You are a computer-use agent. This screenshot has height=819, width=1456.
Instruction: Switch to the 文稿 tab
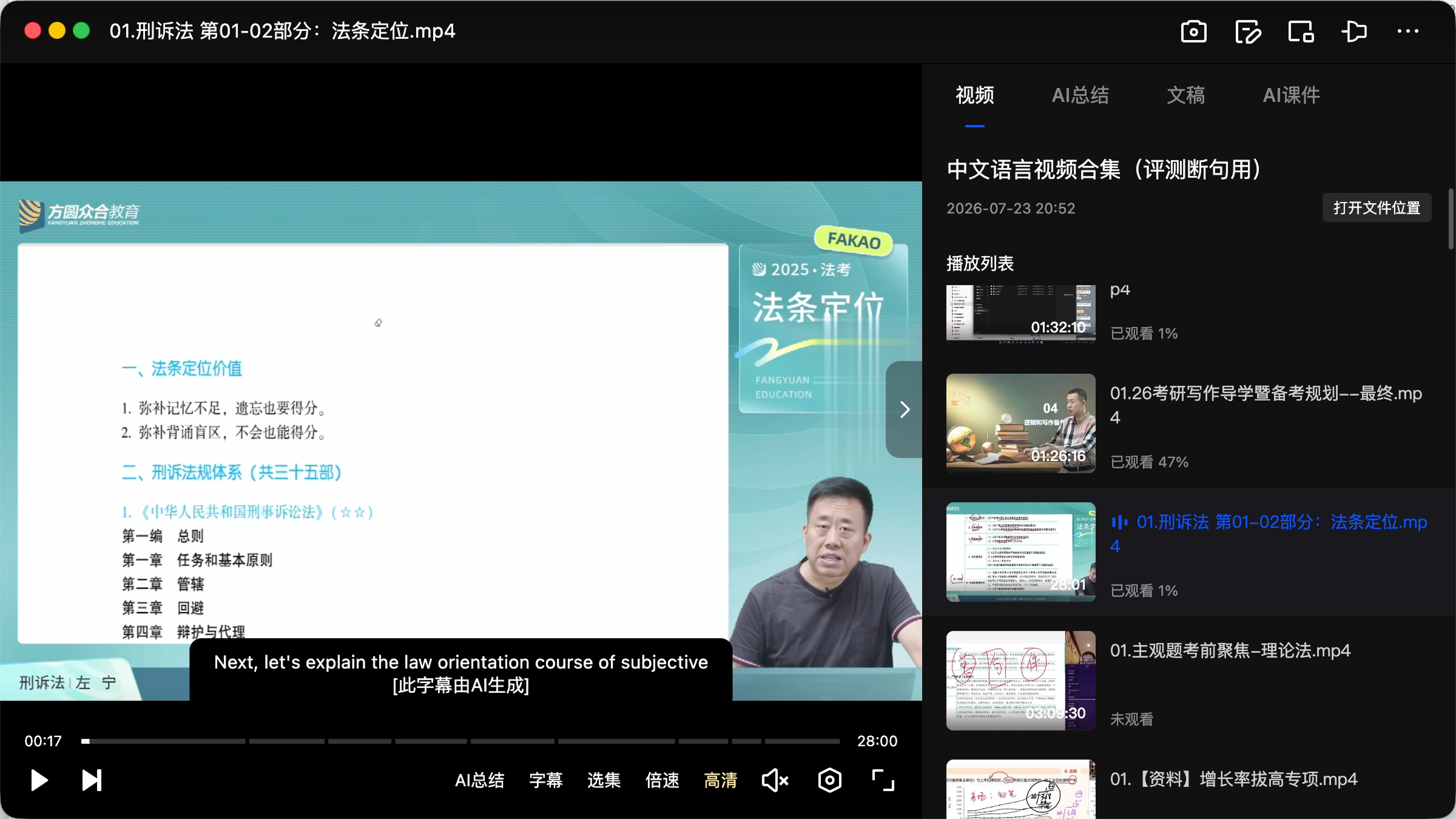click(x=1185, y=95)
